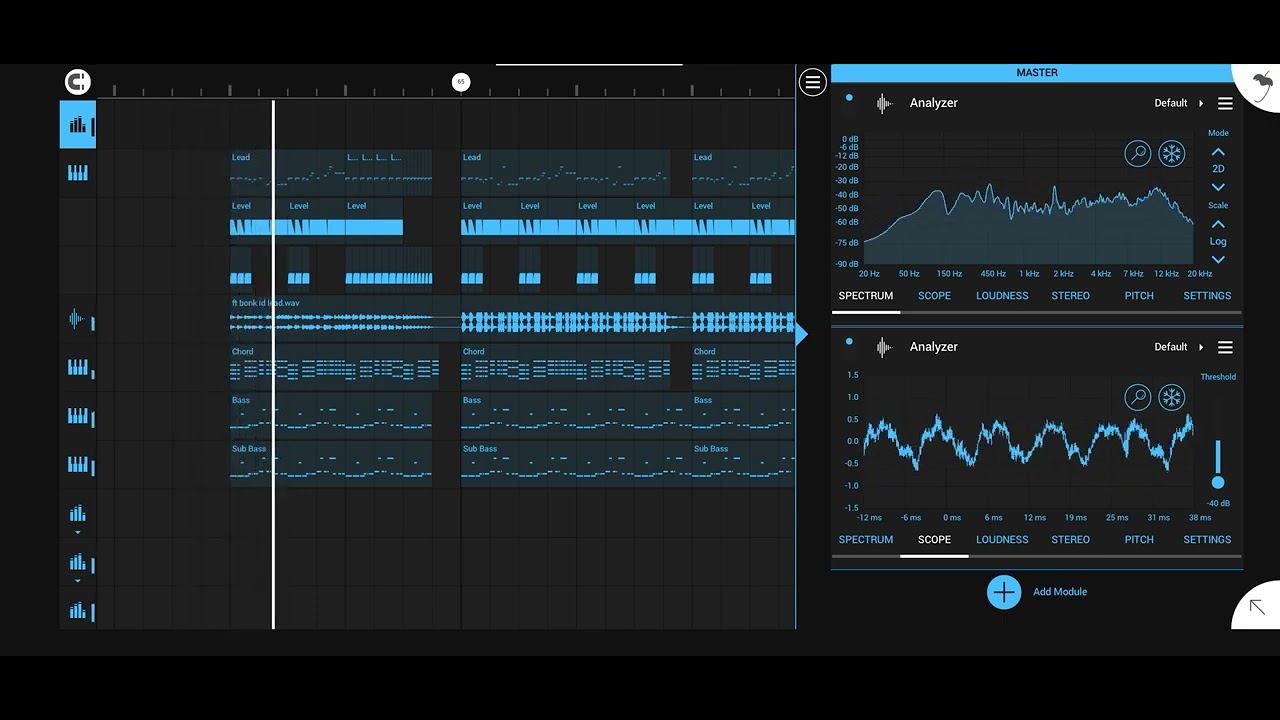Screen dimensions: 1280x720
Task: Switch scope-view Analyzer to PITCH tab
Action: [1139, 540]
